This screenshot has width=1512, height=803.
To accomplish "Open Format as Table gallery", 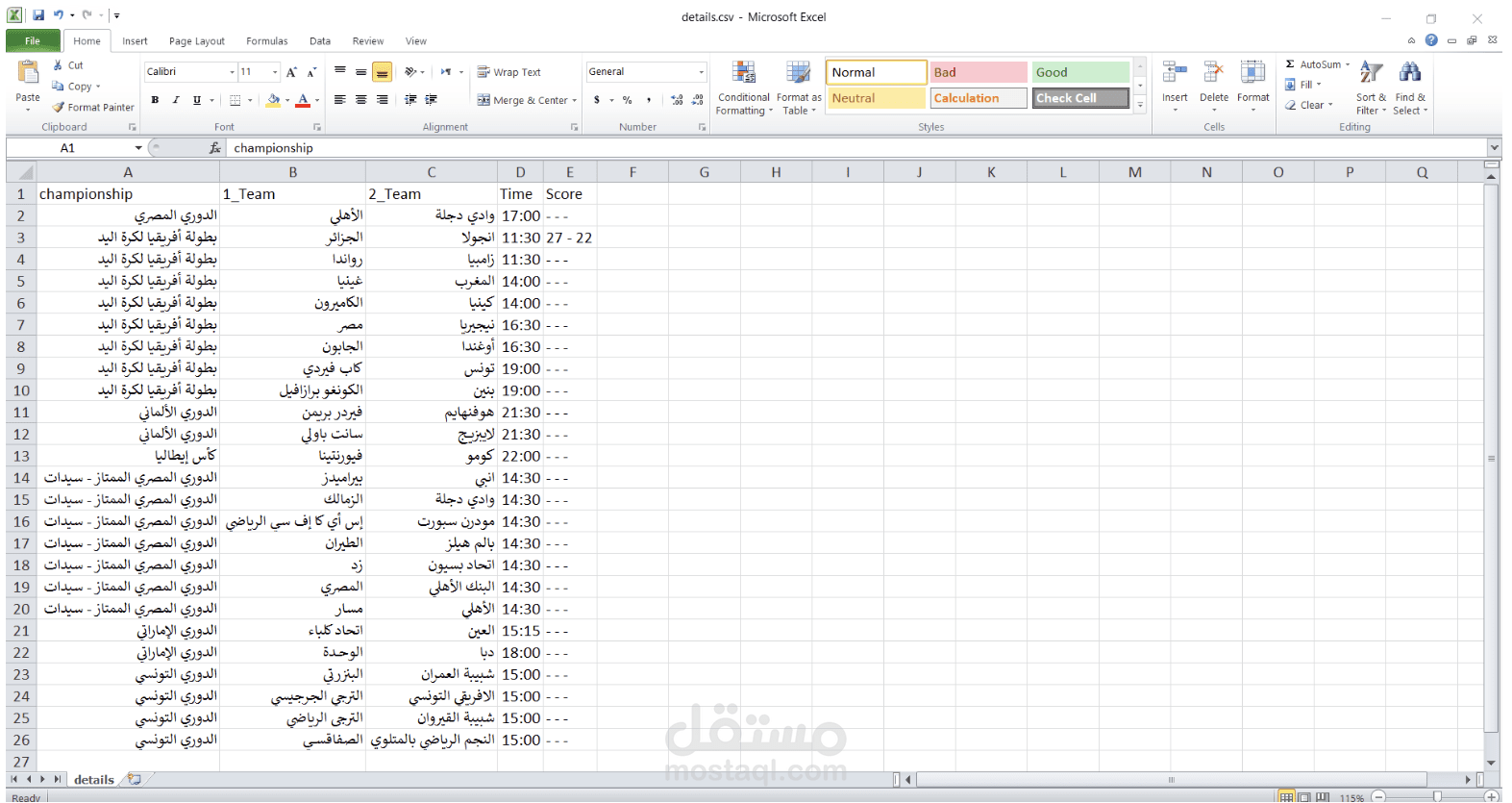I will coord(799,88).
